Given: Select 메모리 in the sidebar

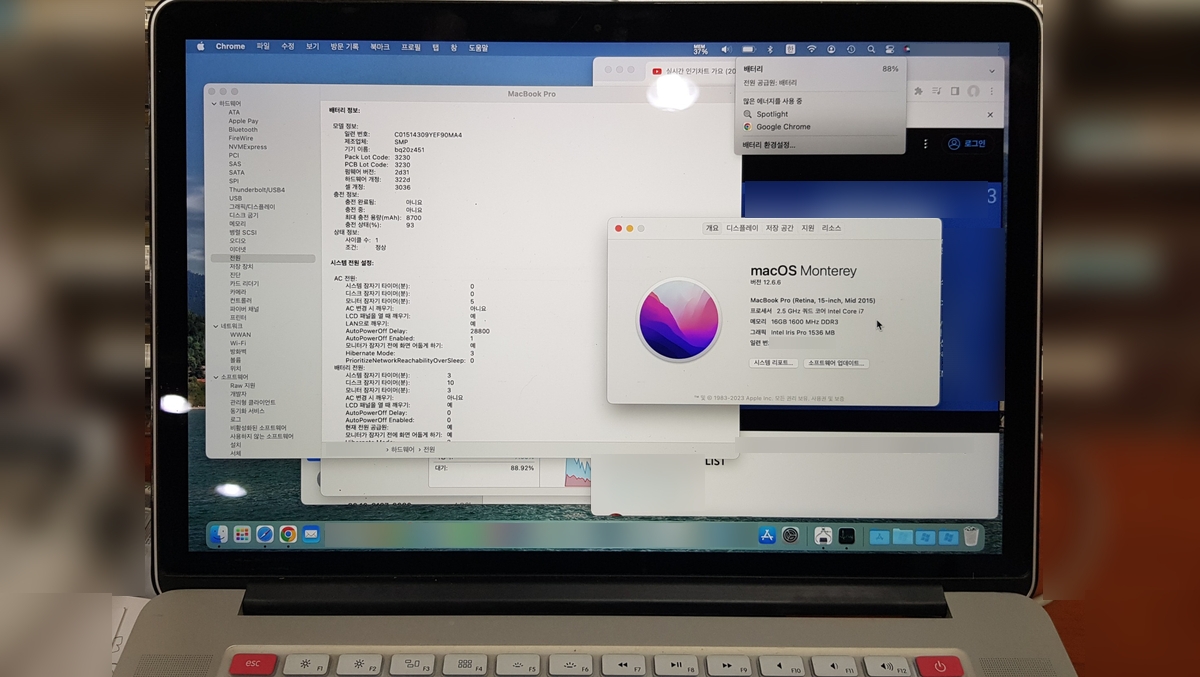Looking at the screenshot, I should pyautogui.click(x=238, y=224).
